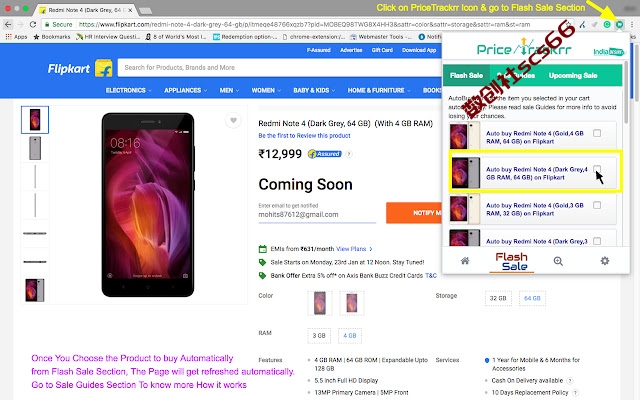Select 3 GB RAM option
This screenshot has width=640, height=400.
point(319,336)
